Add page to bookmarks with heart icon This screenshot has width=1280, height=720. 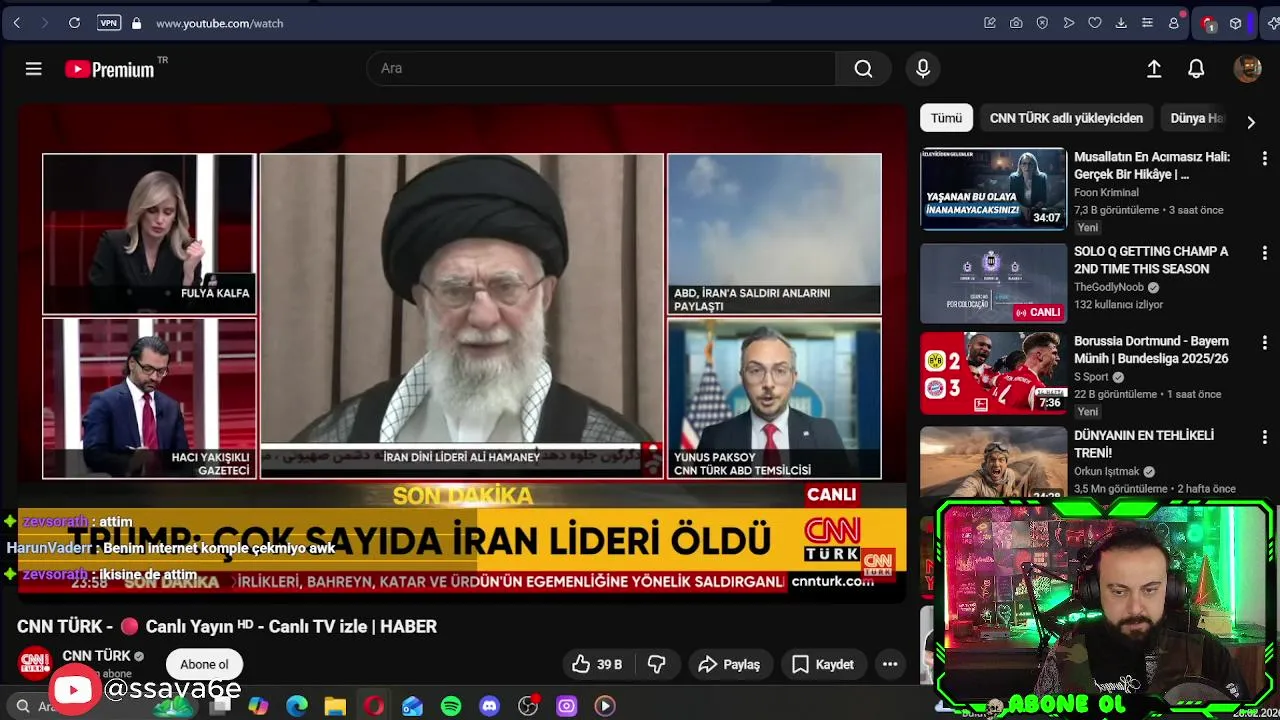point(1095,23)
